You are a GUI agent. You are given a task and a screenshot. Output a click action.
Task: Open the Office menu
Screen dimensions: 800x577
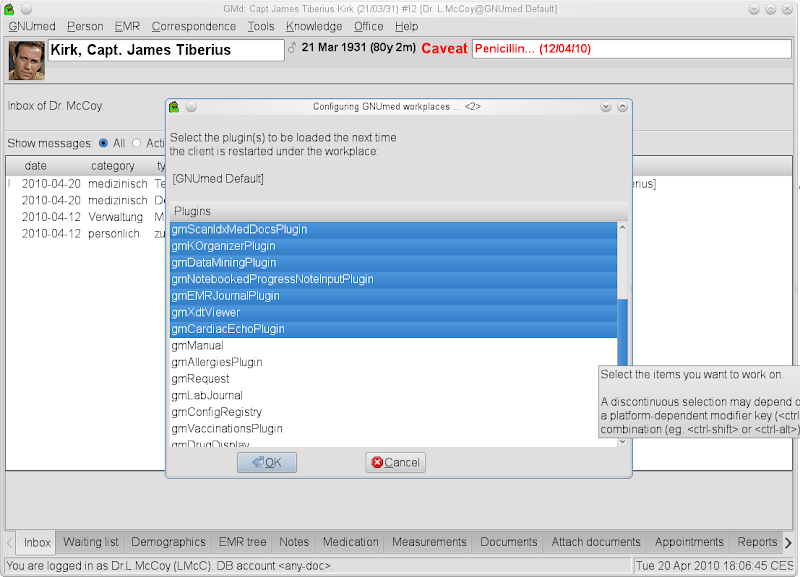368,27
